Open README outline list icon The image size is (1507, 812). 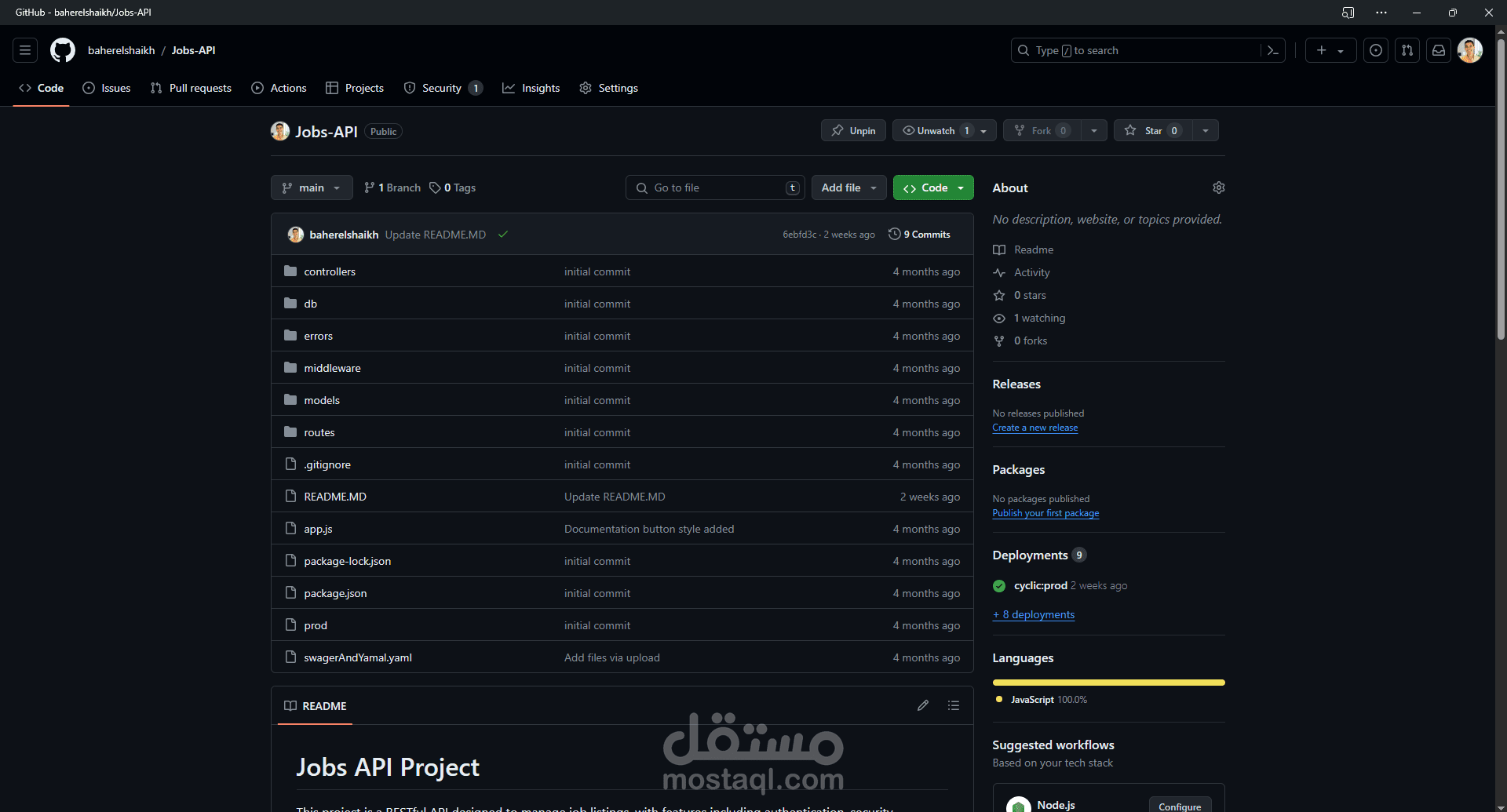(x=954, y=705)
